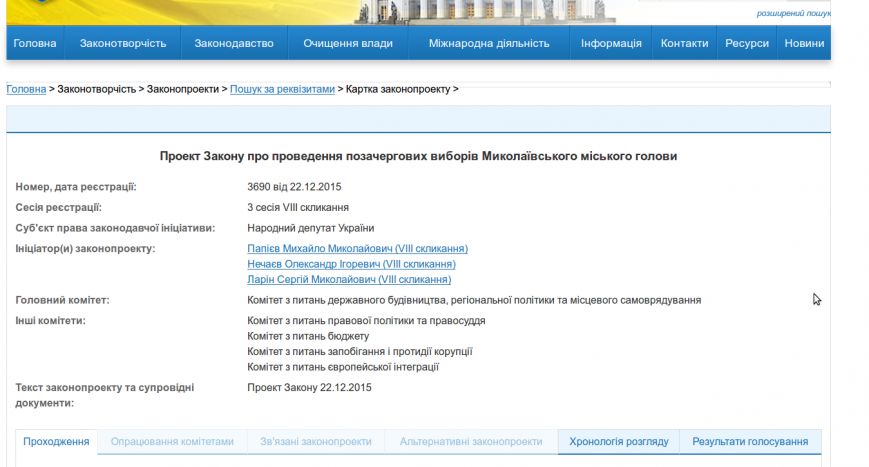The image size is (869, 467).
Task: Click the Головний комітет label
Action: 63,300
